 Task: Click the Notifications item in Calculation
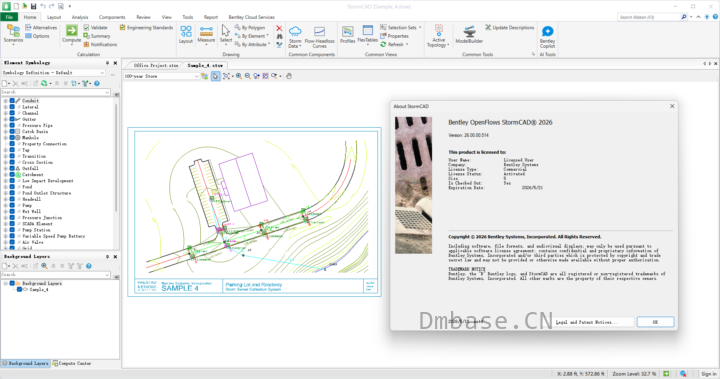(100, 45)
